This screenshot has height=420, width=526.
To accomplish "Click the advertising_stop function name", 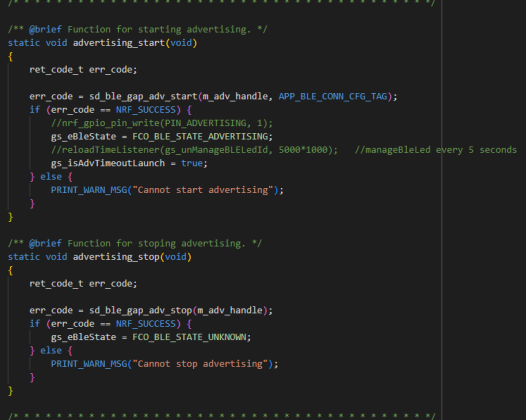I will pyautogui.click(x=116, y=257).
